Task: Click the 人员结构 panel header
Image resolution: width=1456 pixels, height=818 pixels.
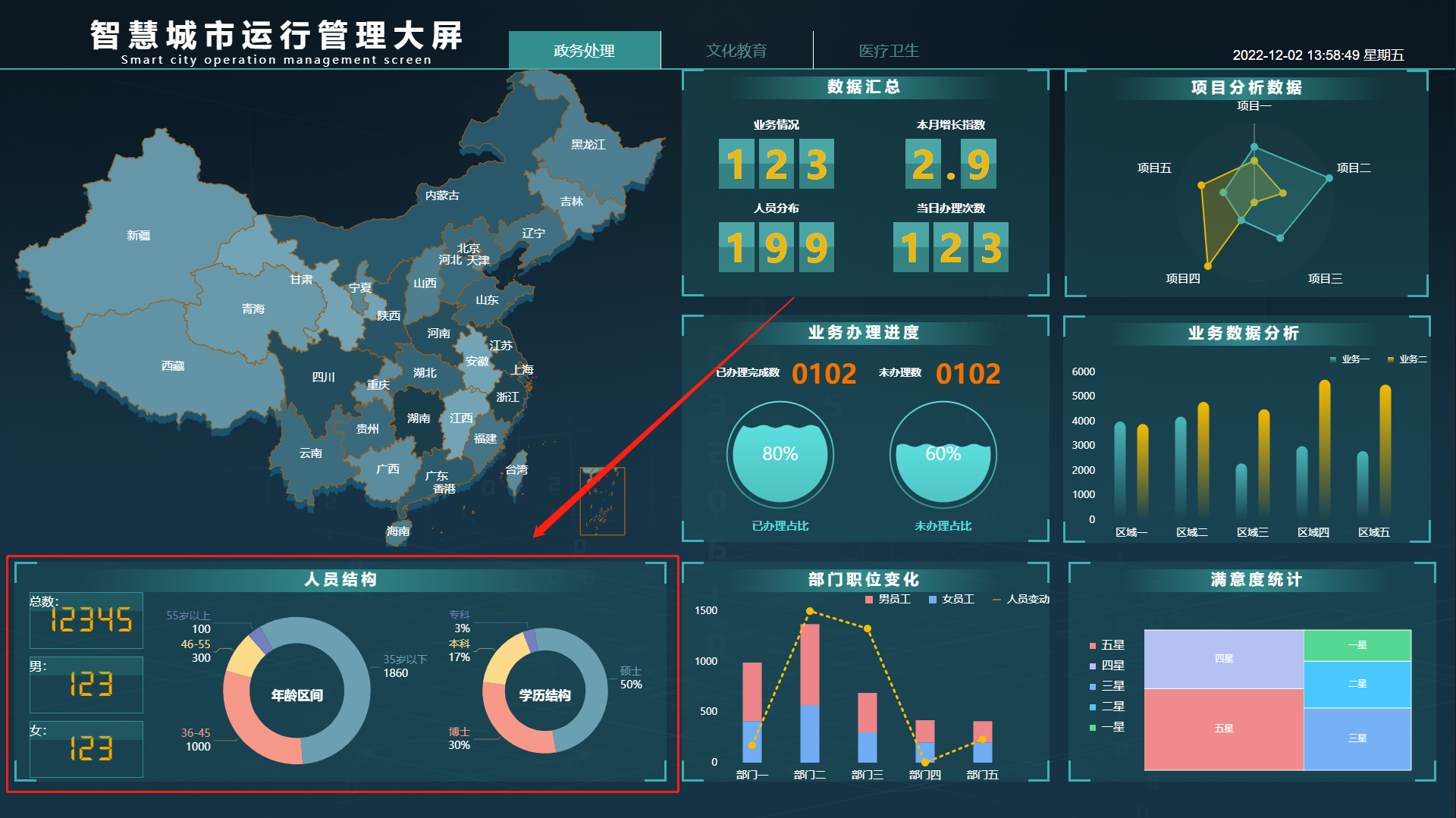Action: (340, 580)
